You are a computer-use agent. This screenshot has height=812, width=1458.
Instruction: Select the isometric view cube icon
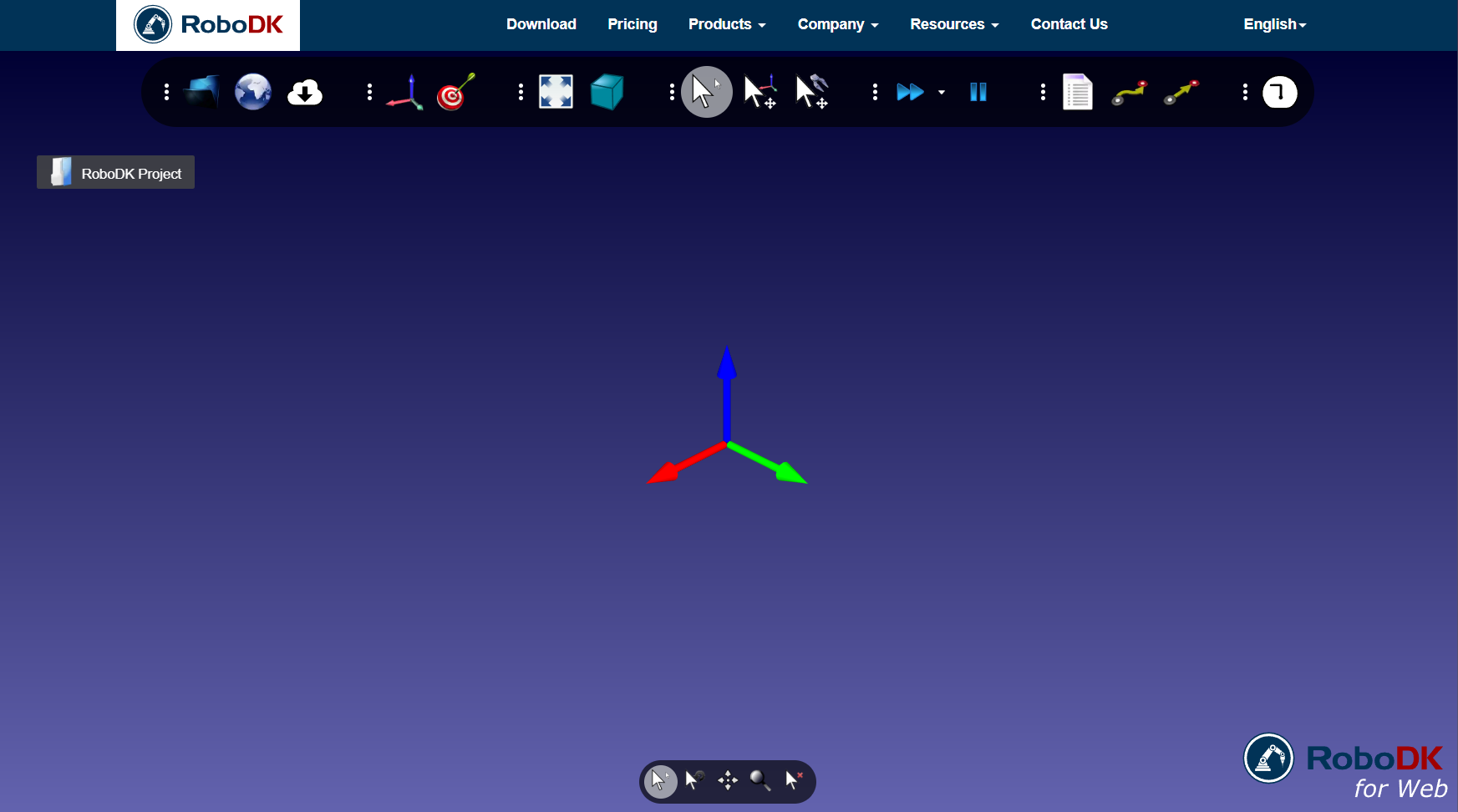point(607,92)
